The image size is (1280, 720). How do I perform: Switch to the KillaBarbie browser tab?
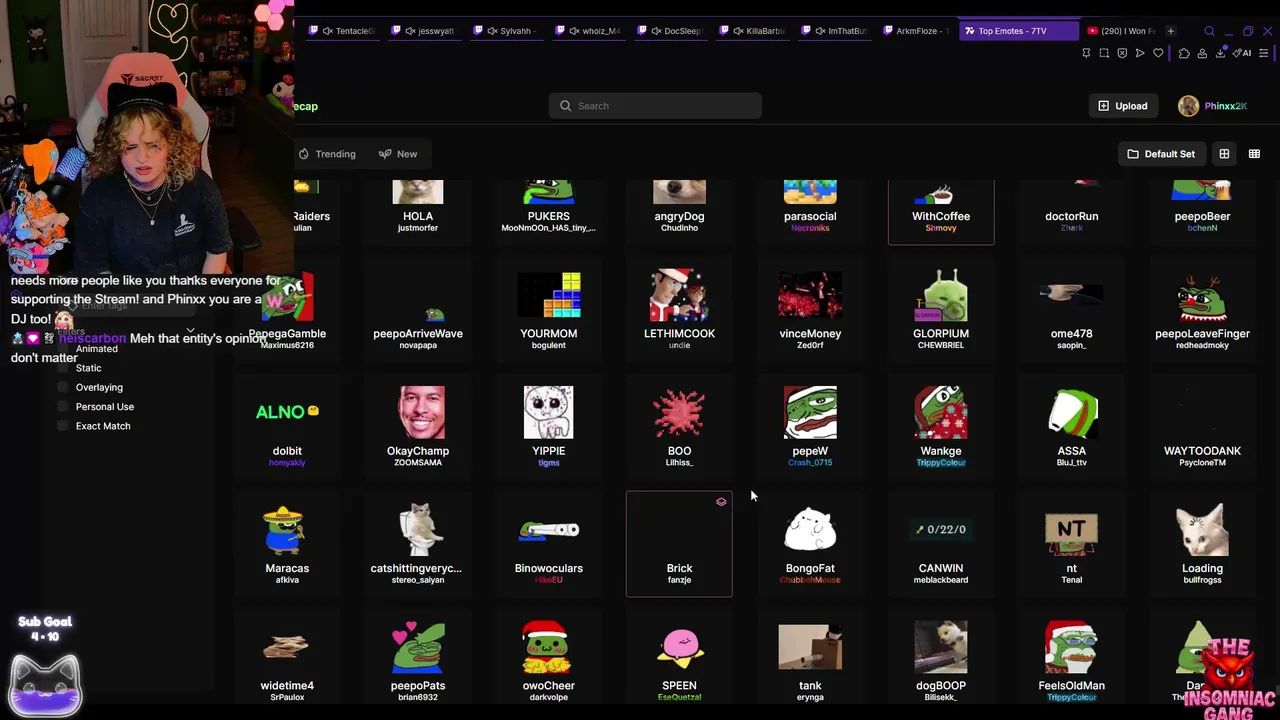[x=752, y=31]
